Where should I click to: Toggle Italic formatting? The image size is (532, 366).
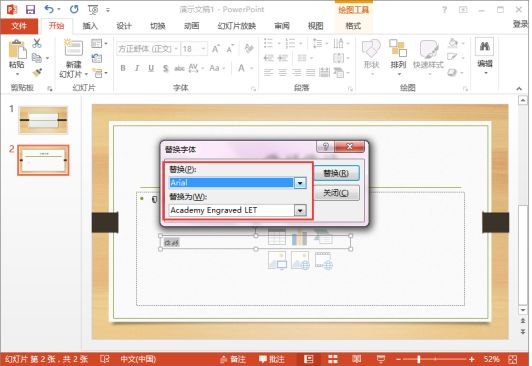(137, 68)
